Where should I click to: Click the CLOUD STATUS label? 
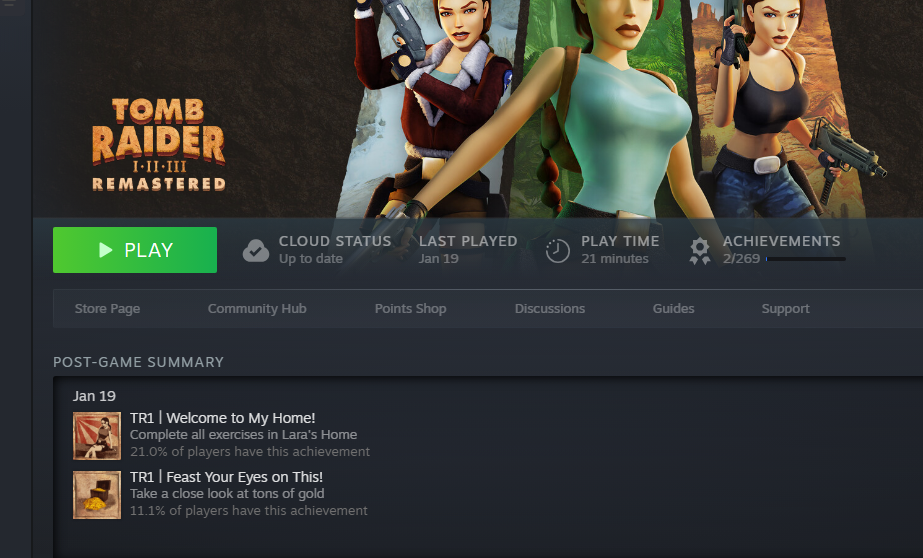point(335,241)
